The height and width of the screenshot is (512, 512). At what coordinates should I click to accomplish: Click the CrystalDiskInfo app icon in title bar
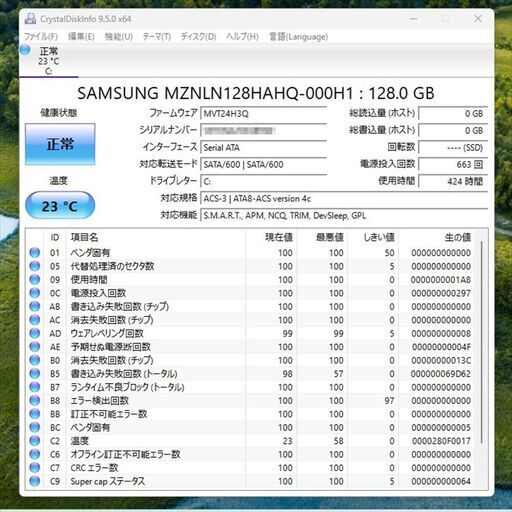click(30, 19)
